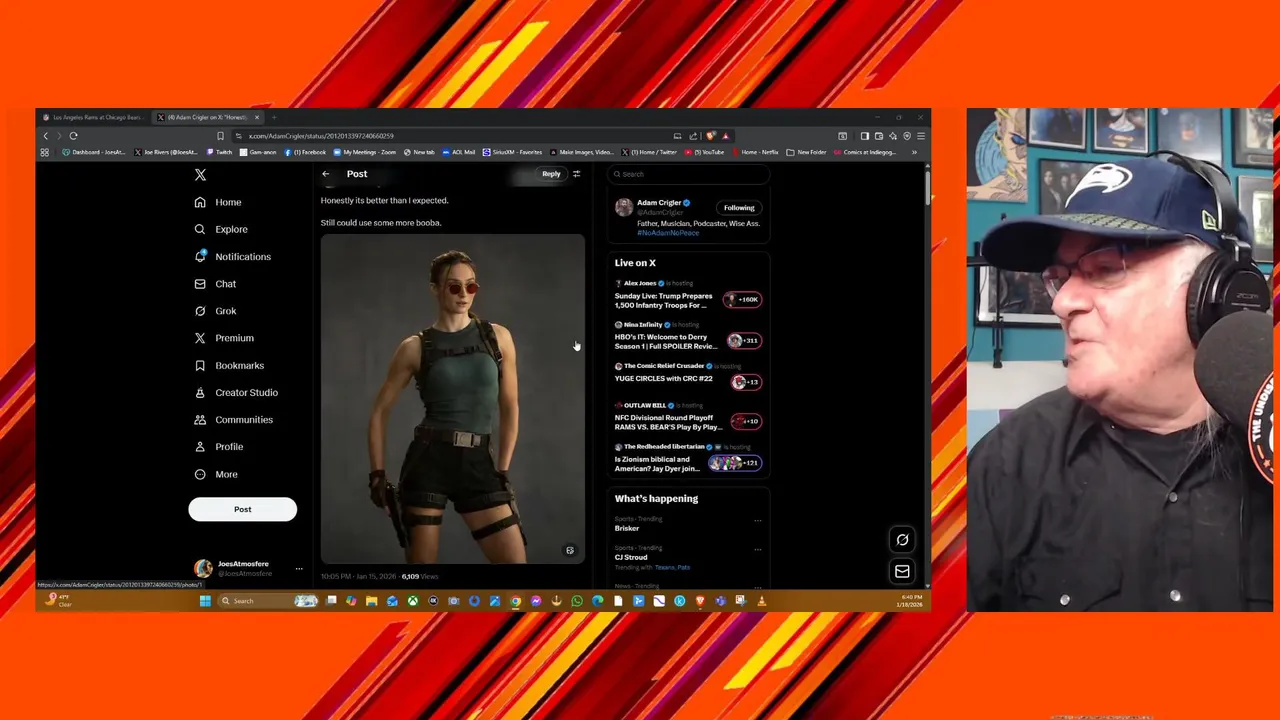Click the Windows Start button

pos(205,601)
